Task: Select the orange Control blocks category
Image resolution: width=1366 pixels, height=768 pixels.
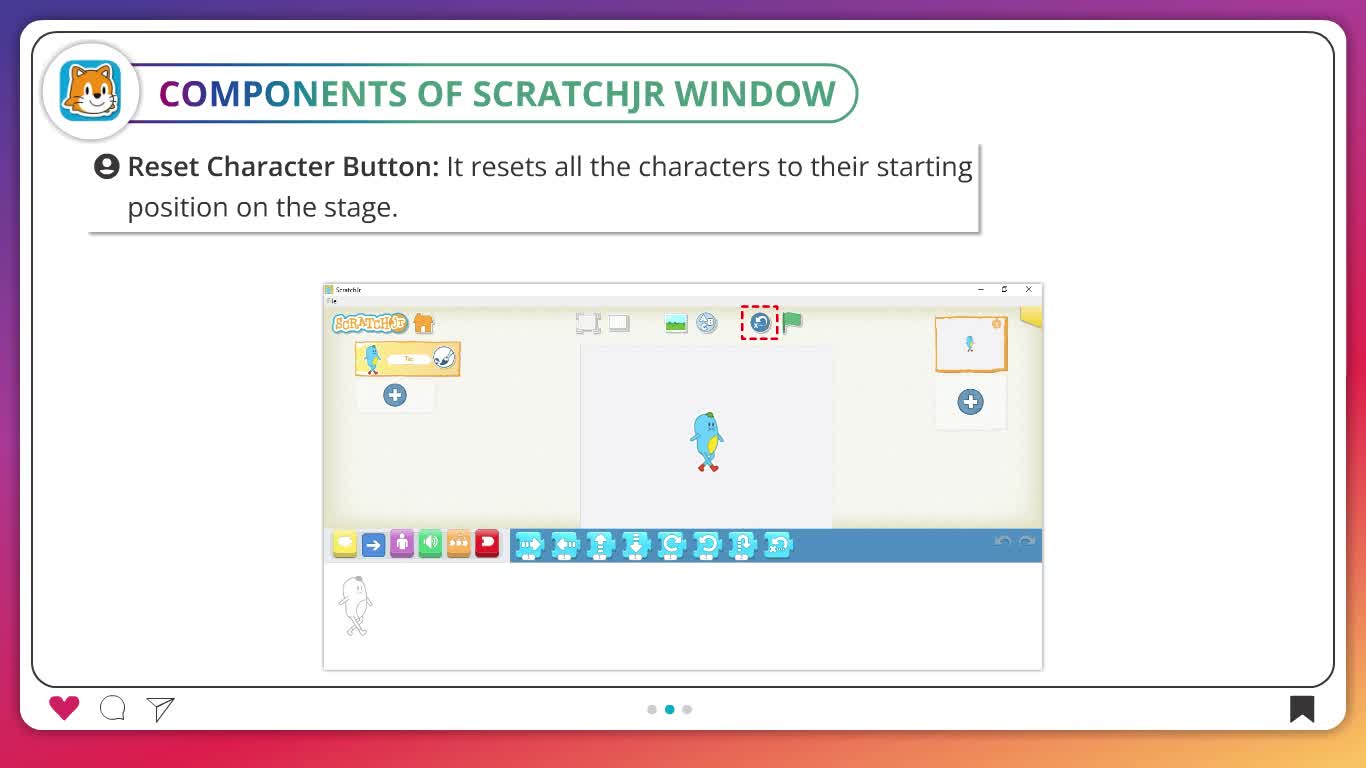Action: coord(459,544)
